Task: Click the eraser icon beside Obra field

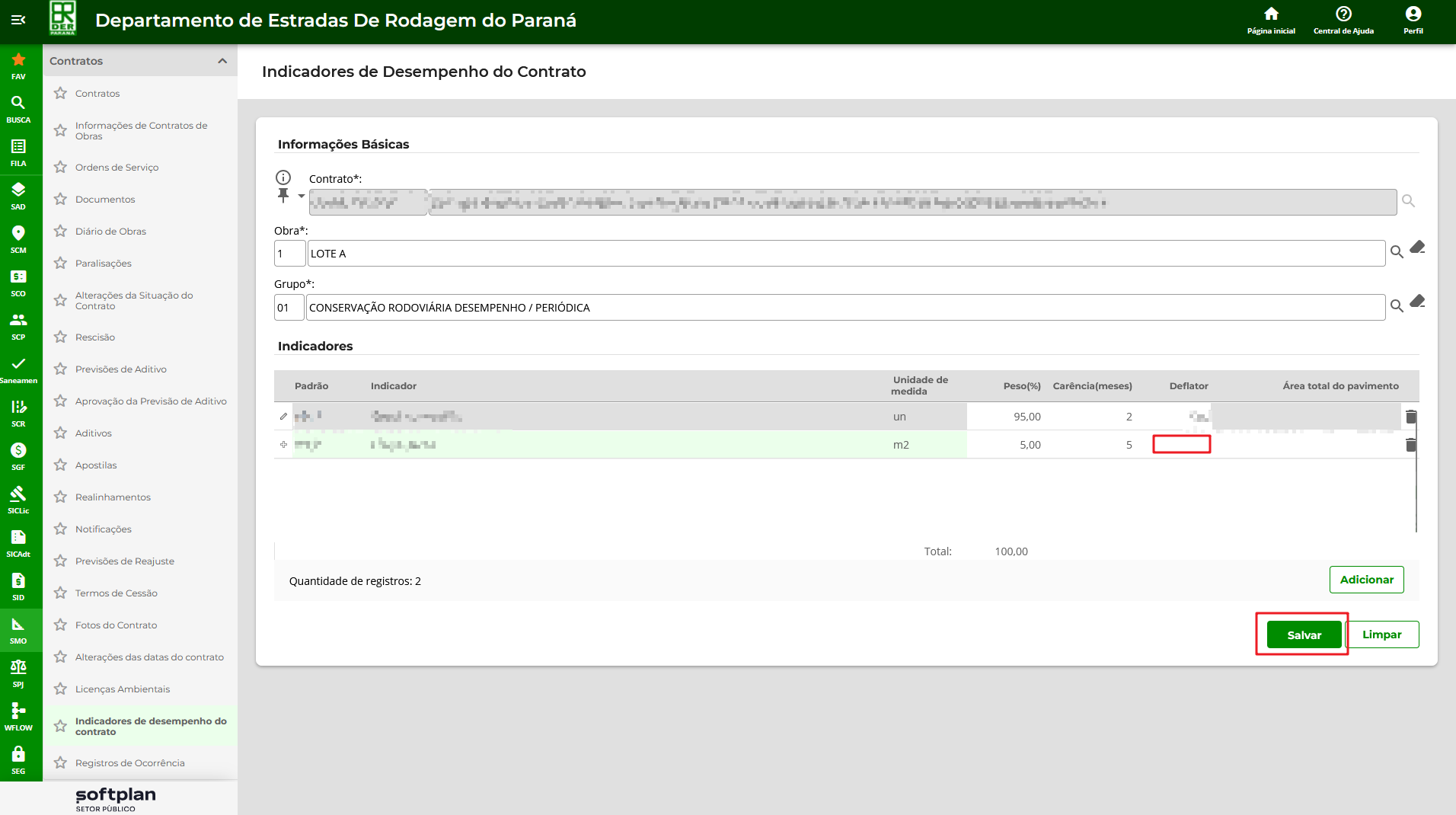Action: click(1416, 248)
